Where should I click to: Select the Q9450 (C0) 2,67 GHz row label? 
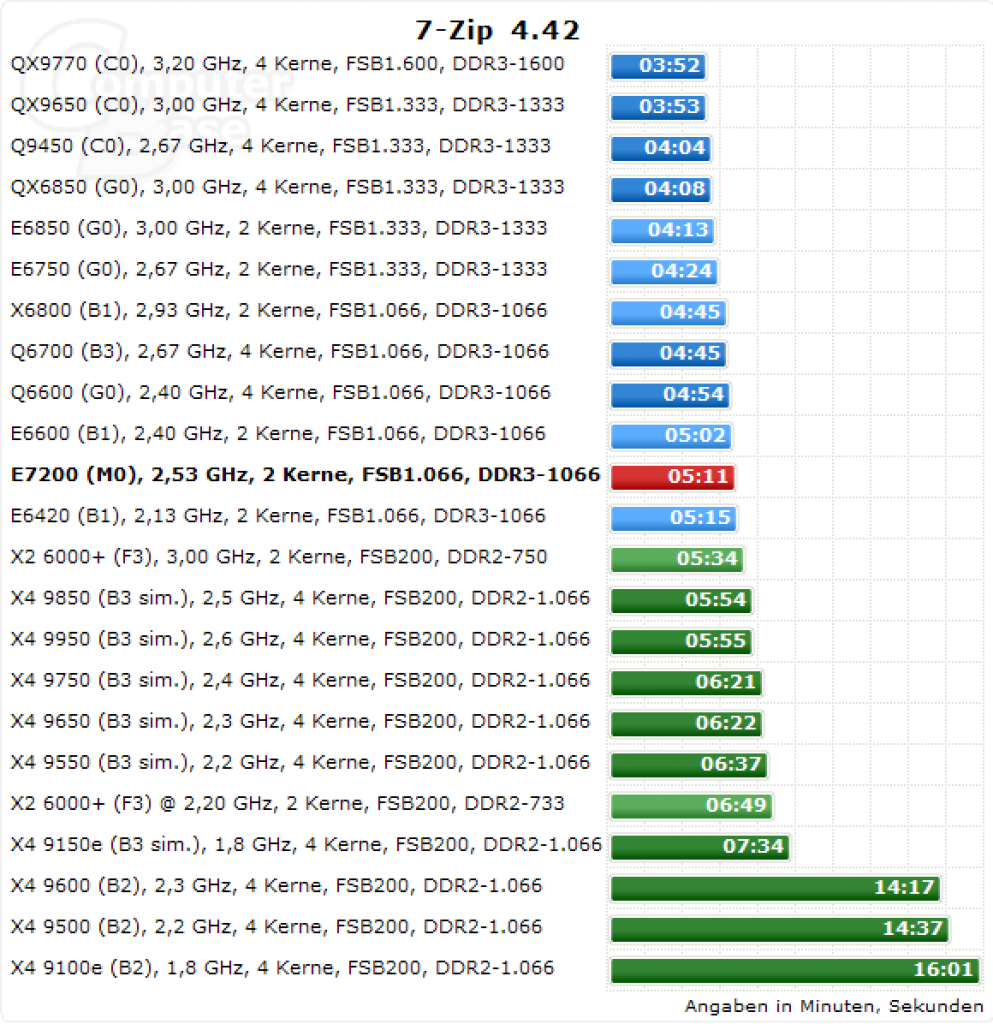click(281, 147)
